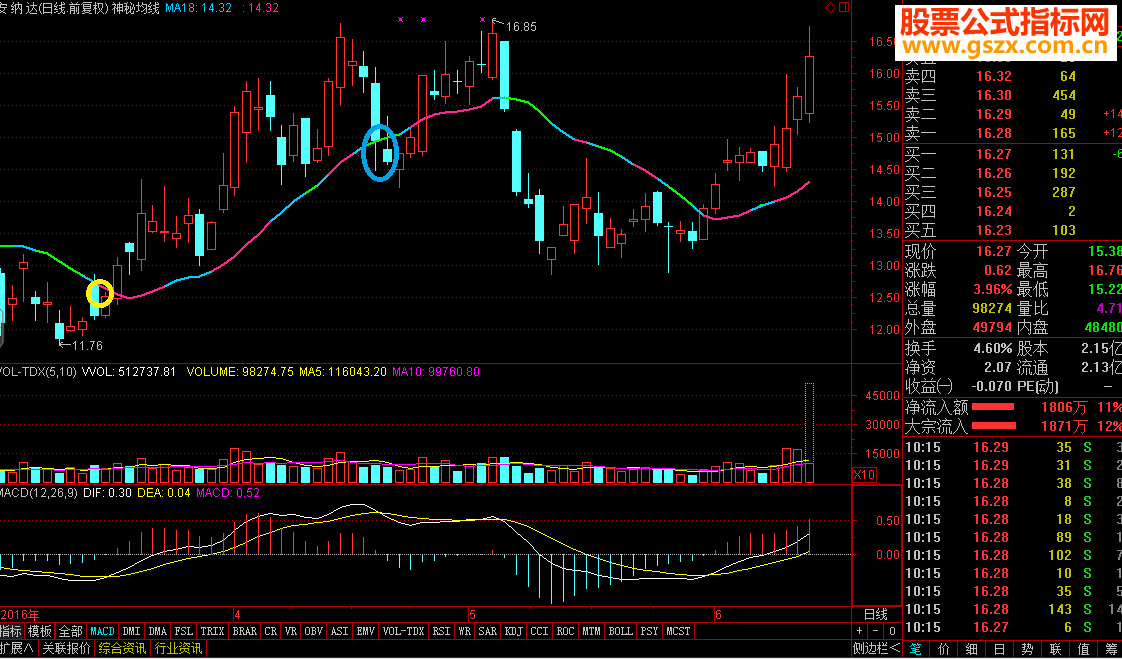Select the FSL indicator tab
1122x659 pixels.
click(x=184, y=632)
